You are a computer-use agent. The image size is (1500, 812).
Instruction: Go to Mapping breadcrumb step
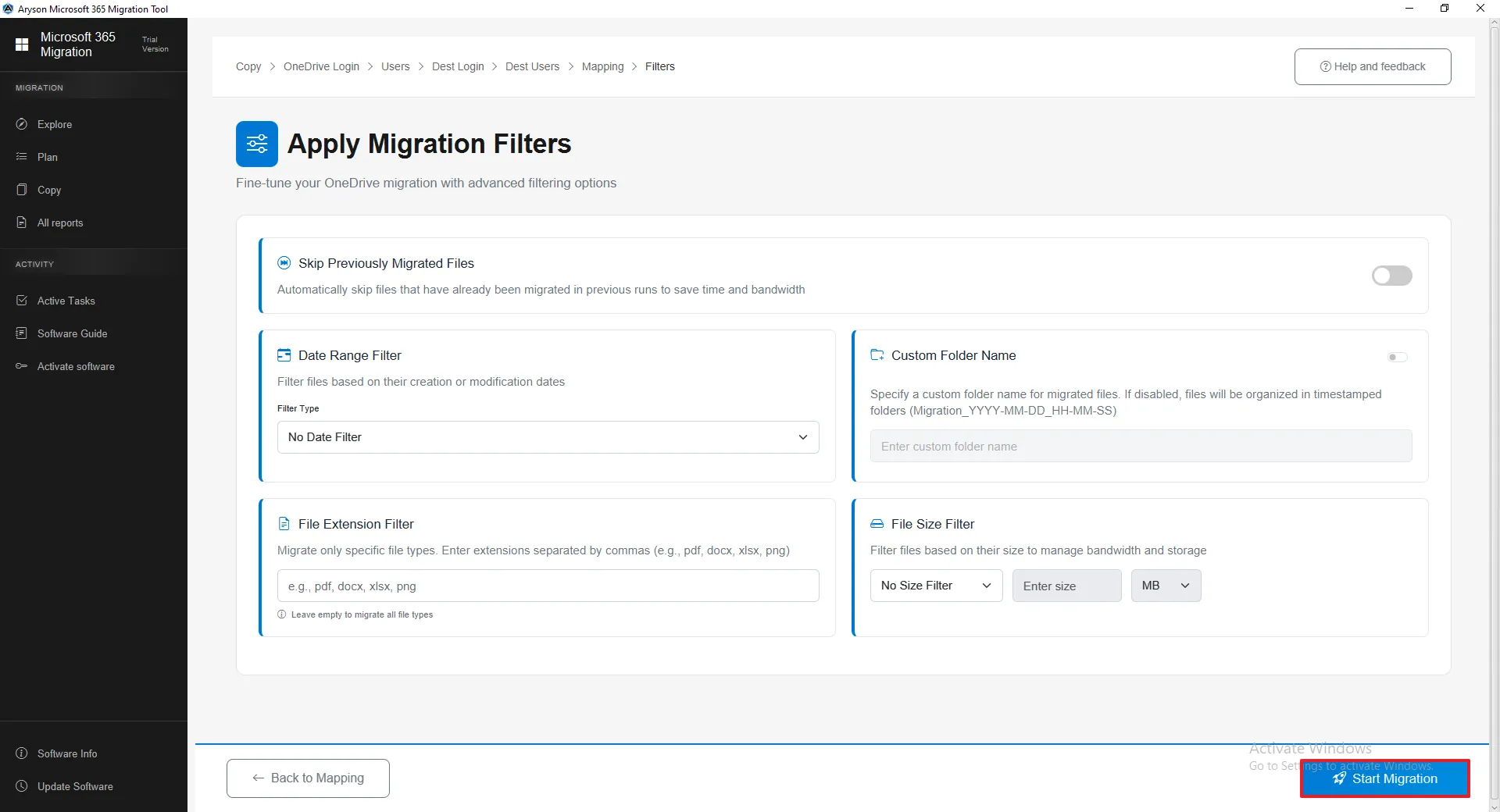(x=602, y=67)
